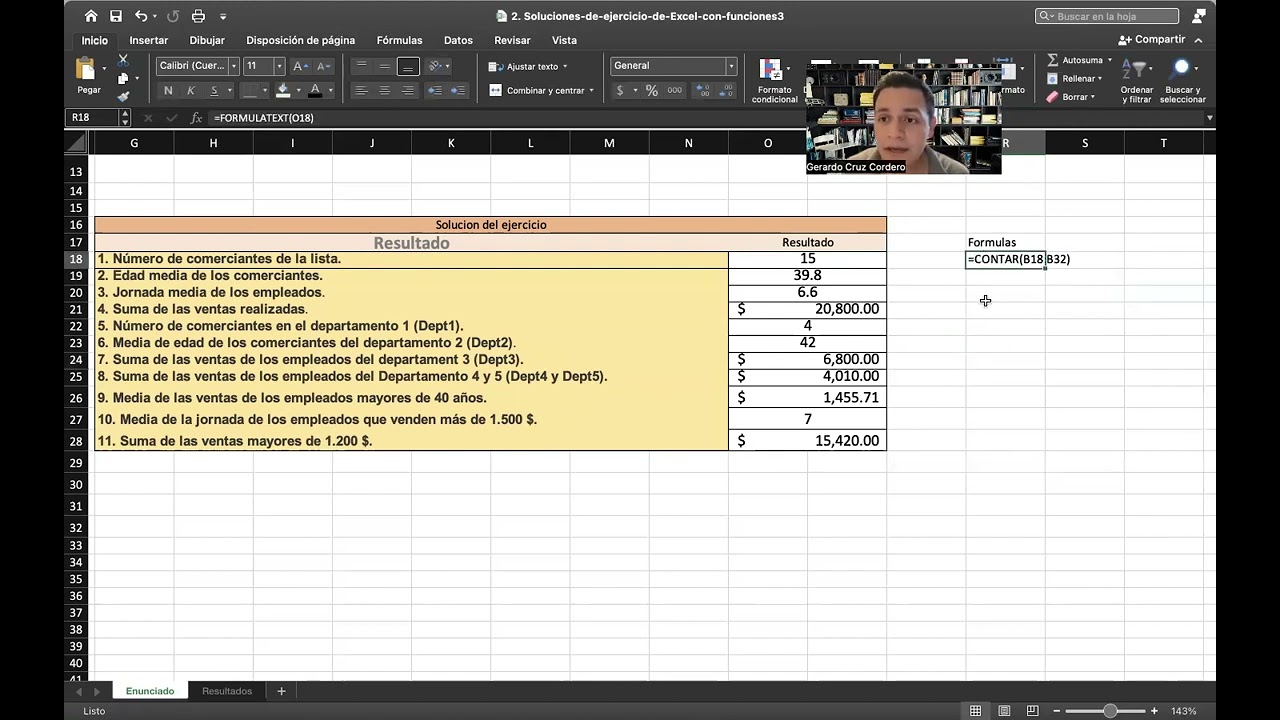
Task: Expand the Autosuma dropdown arrow
Action: click(1109, 60)
